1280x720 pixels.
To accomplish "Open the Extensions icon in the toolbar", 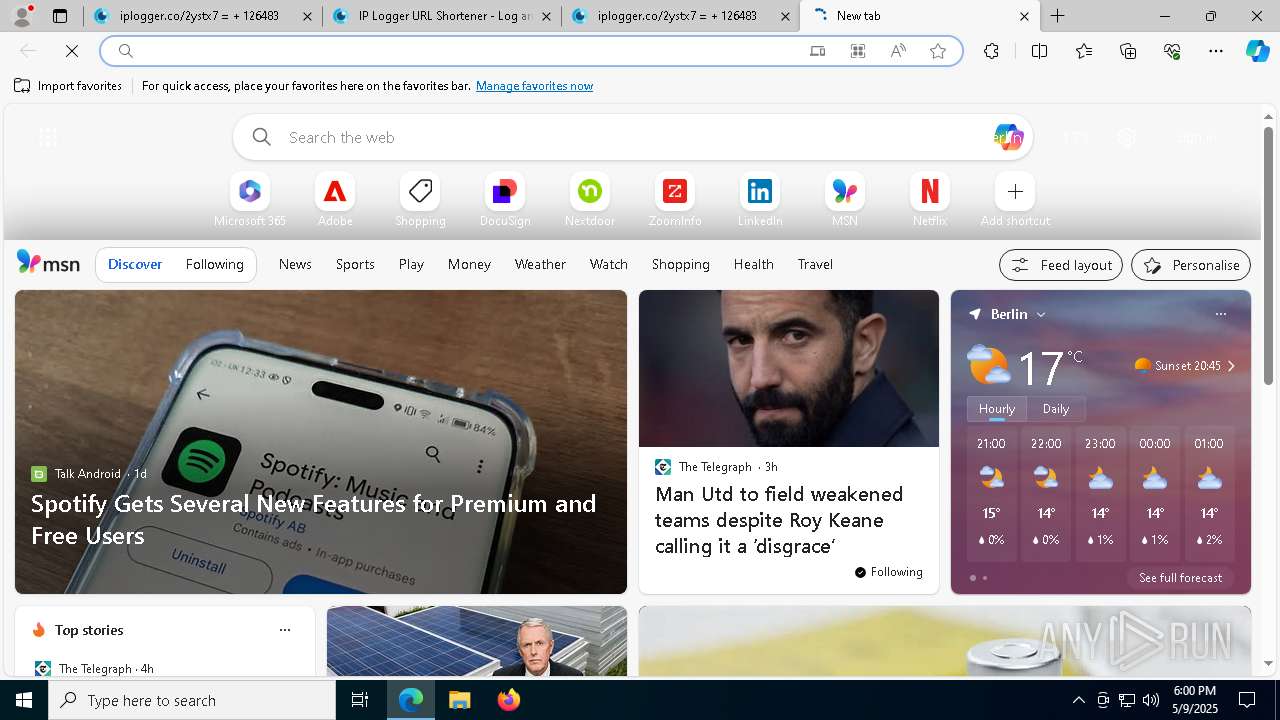I will coord(991,51).
